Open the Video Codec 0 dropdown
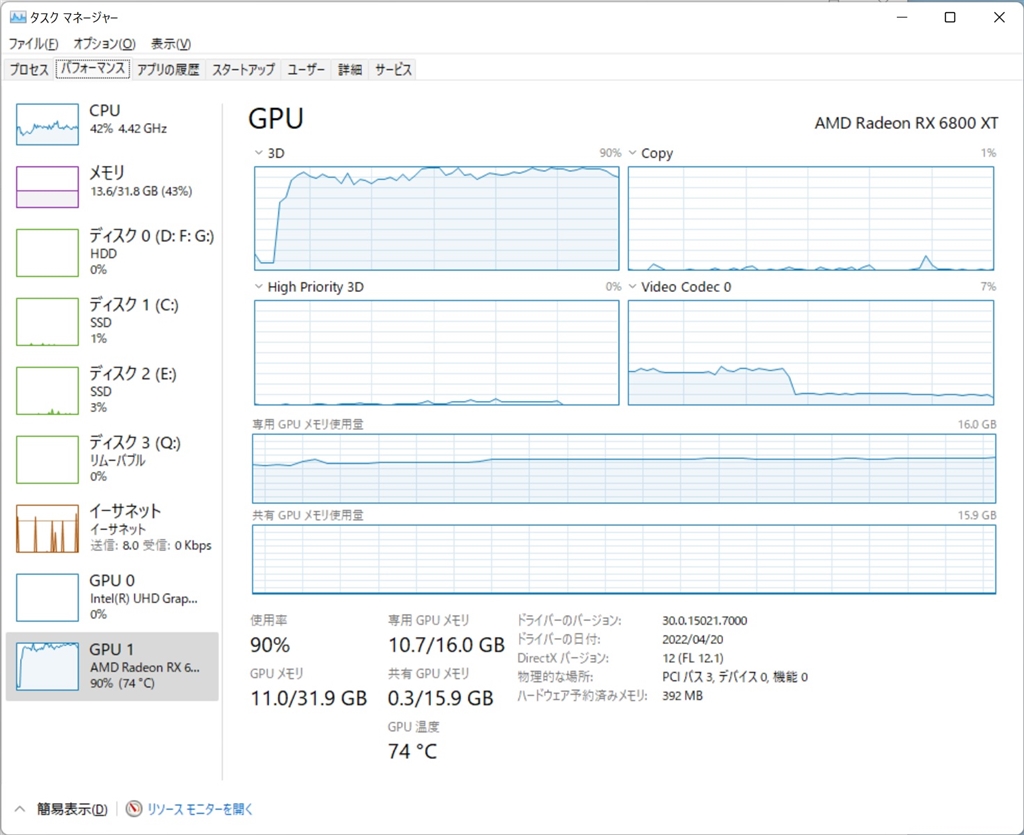Screen dimensions: 1024x835 (x=632, y=287)
